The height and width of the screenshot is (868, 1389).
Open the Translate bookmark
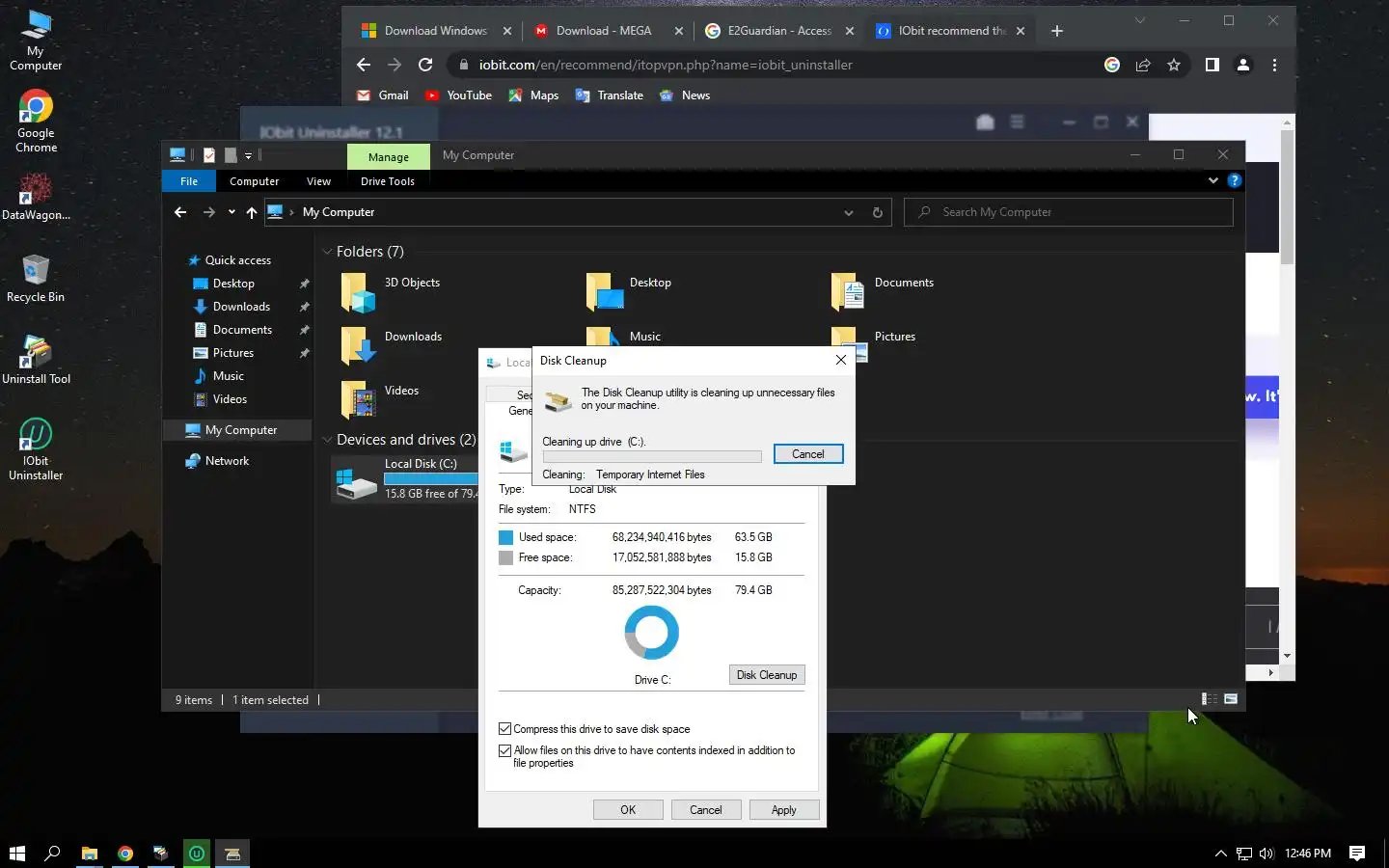(610, 95)
